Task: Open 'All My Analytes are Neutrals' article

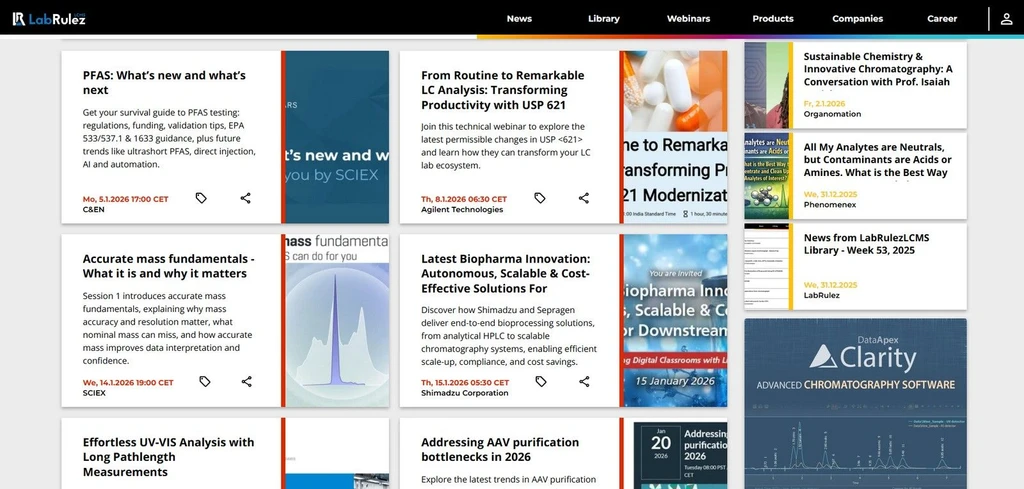Action: pos(877,160)
